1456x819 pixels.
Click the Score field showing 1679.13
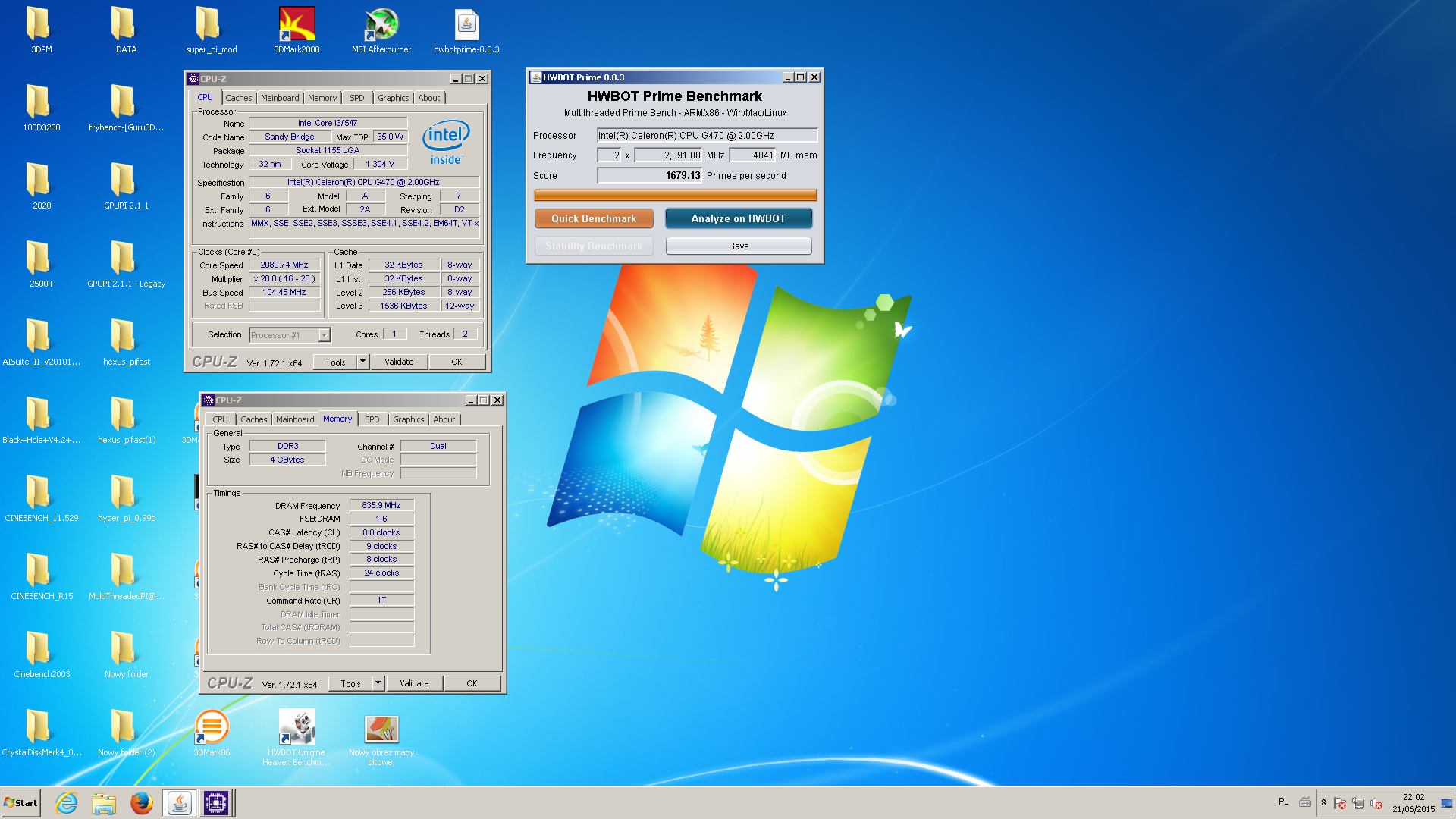coord(650,176)
